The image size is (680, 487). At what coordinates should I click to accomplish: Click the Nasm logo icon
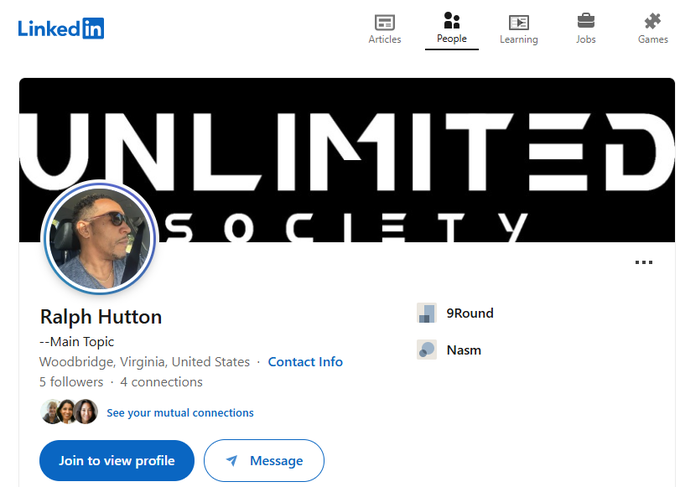coord(427,350)
